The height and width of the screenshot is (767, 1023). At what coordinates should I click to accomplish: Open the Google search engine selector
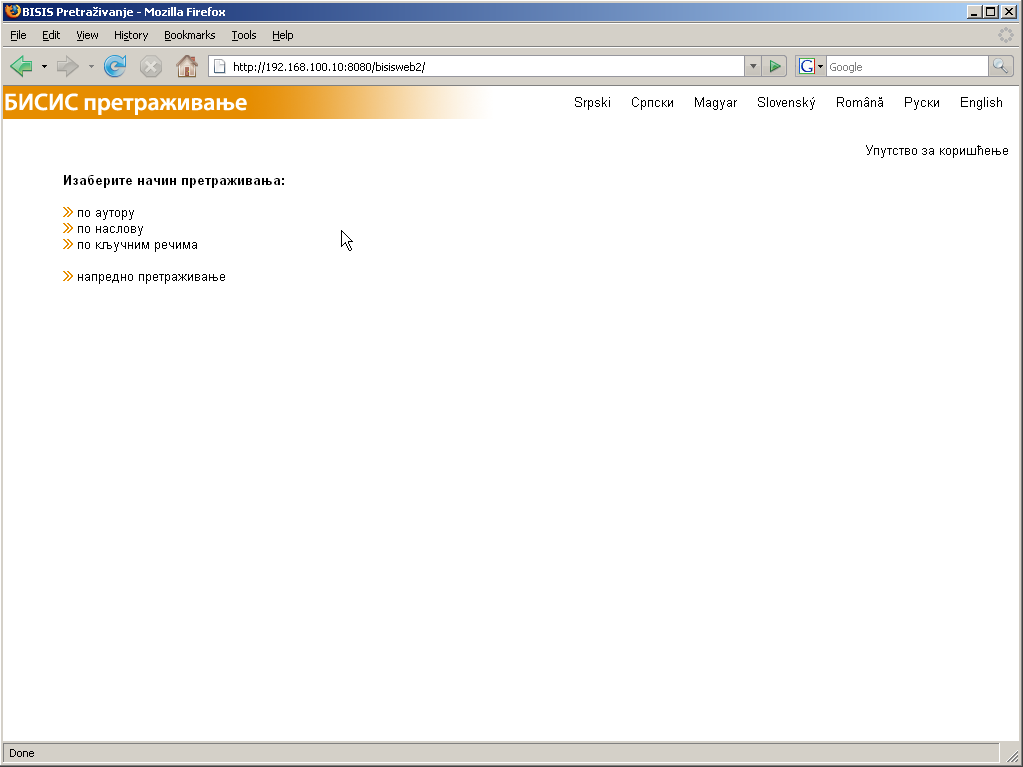(811, 67)
